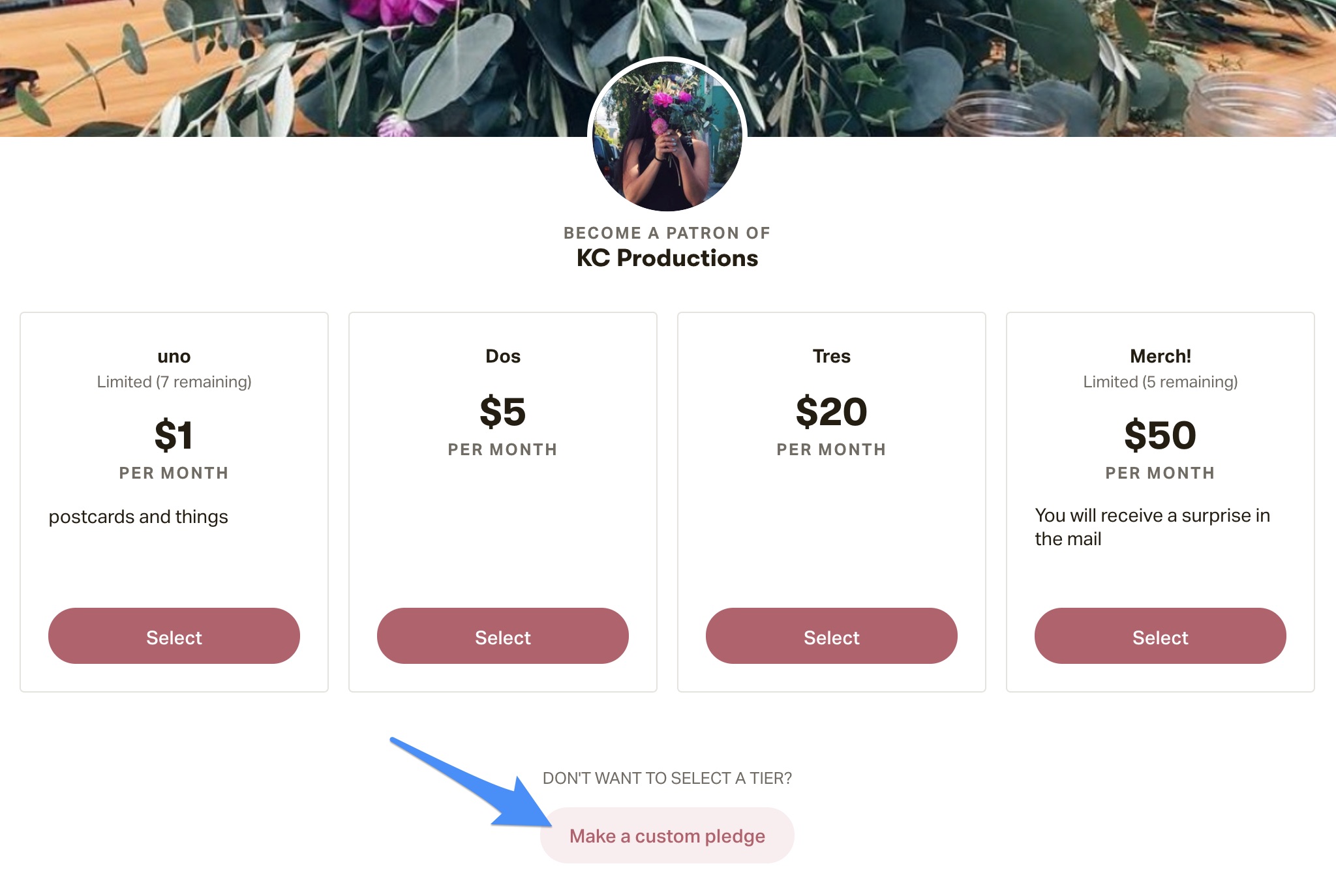Click the $20 price in Tres card

click(x=832, y=411)
